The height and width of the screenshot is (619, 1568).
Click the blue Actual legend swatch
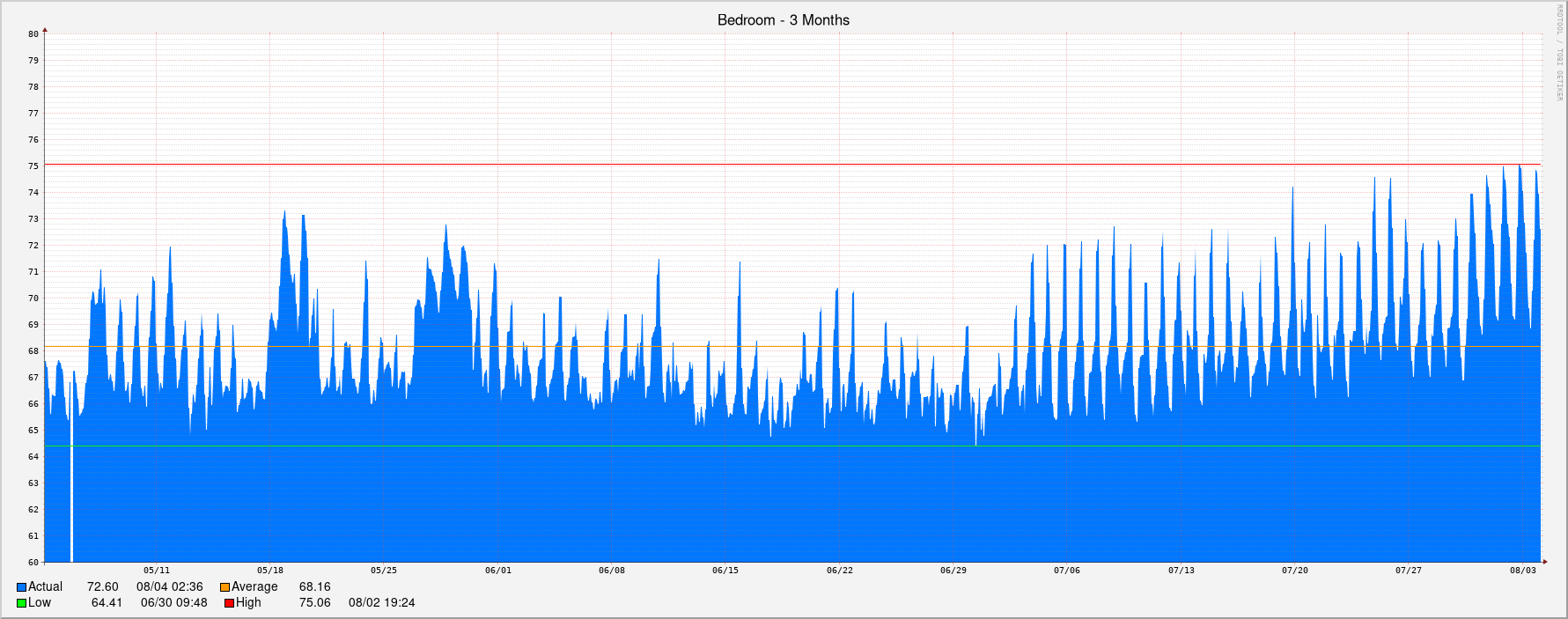click(21, 587)
